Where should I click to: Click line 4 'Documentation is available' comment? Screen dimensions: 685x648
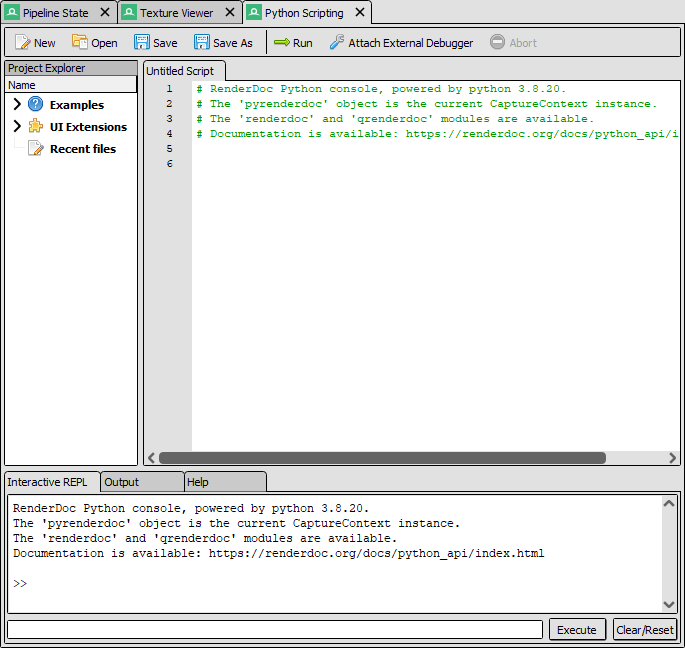(x=437, y=134)
